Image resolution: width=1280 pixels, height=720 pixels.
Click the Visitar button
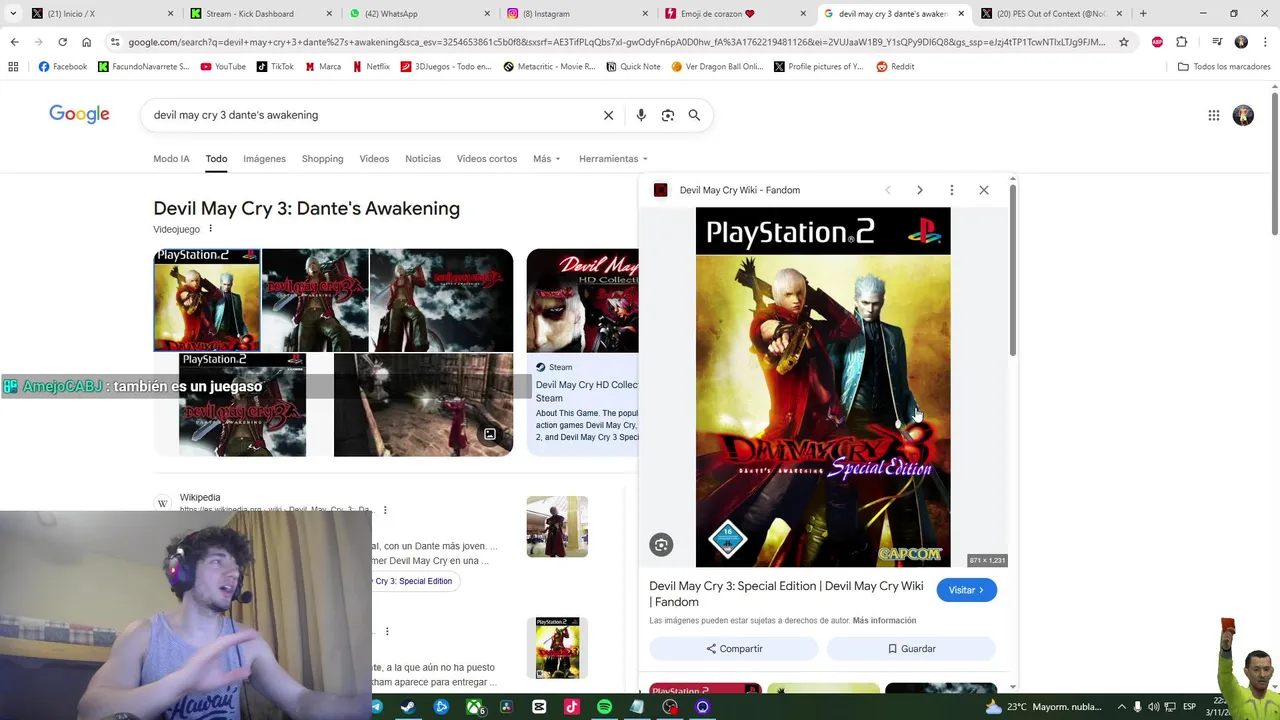966,590
